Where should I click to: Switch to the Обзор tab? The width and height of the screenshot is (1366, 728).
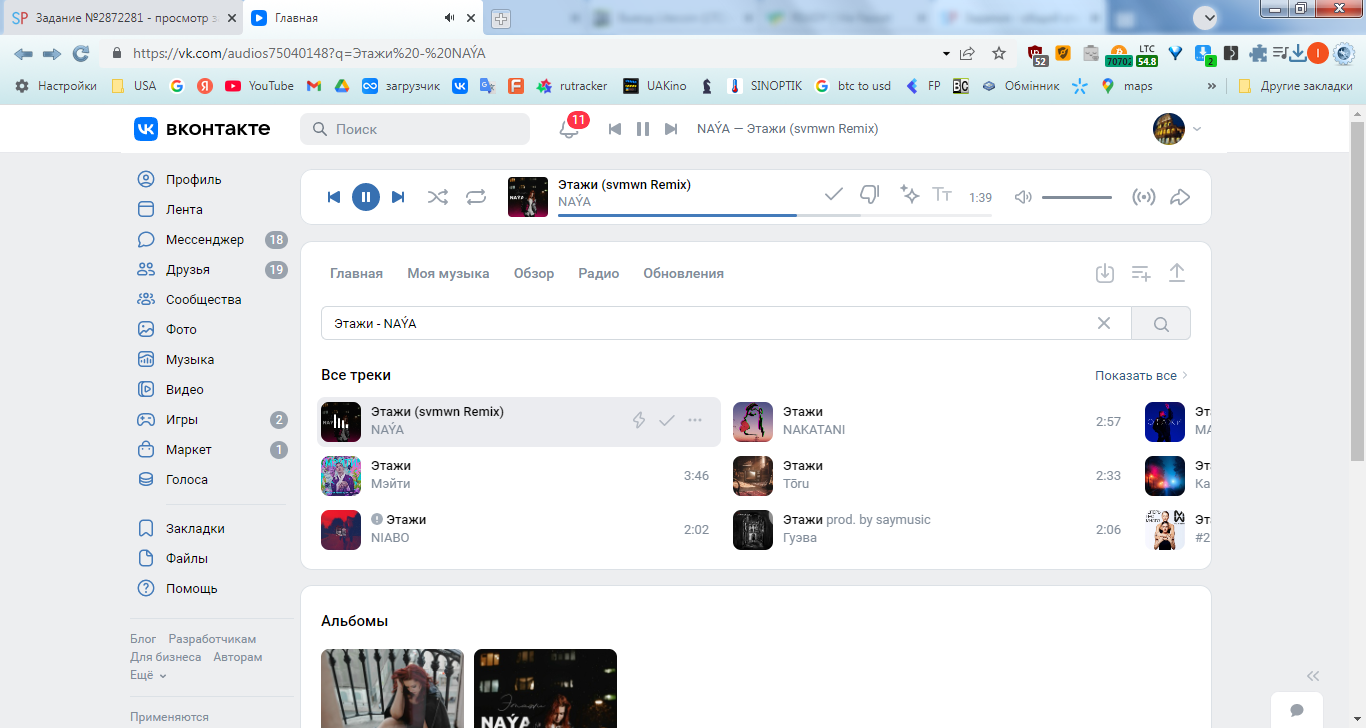coord(534,274)
